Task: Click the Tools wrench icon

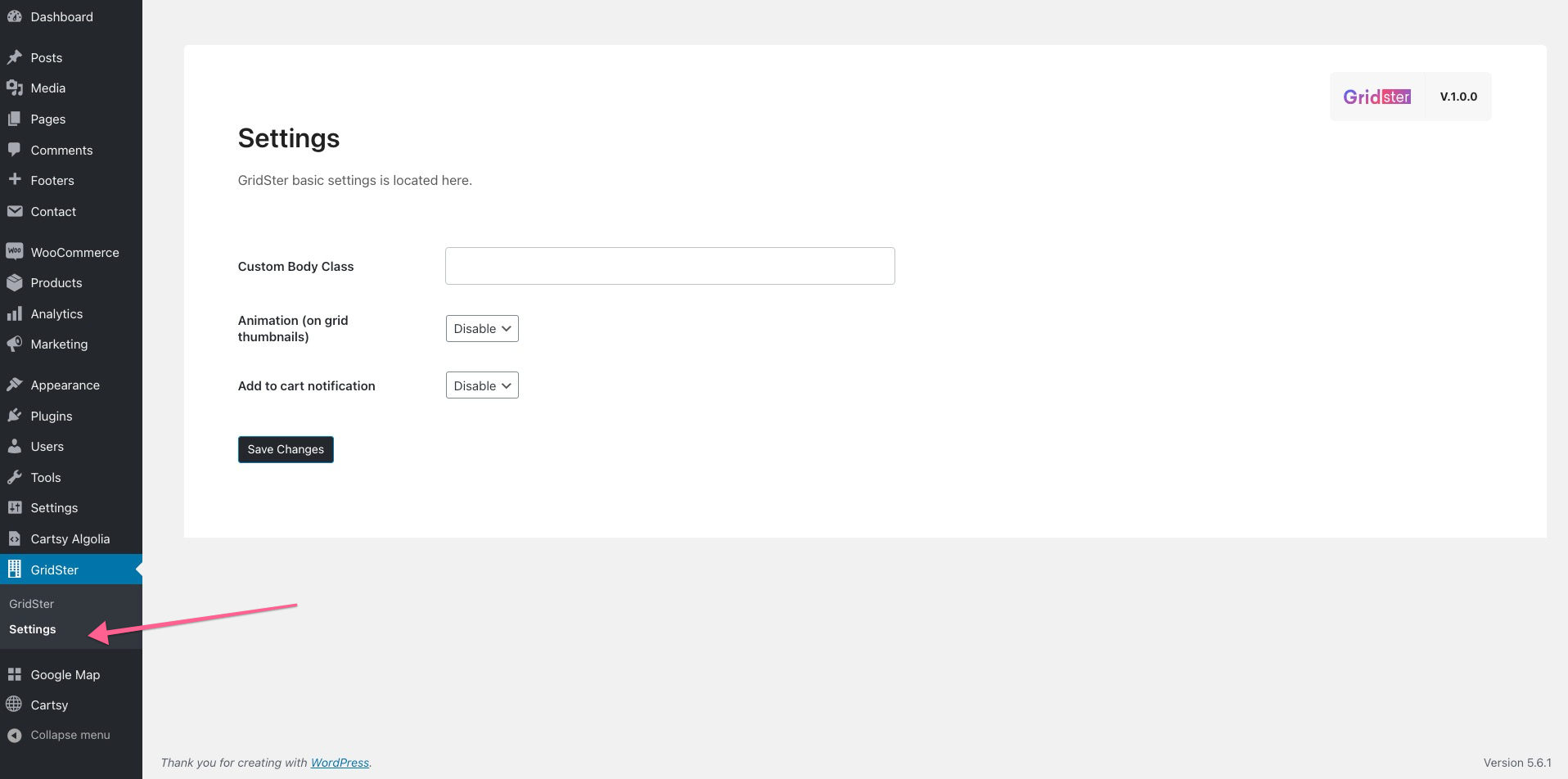Action: point(14,477)
